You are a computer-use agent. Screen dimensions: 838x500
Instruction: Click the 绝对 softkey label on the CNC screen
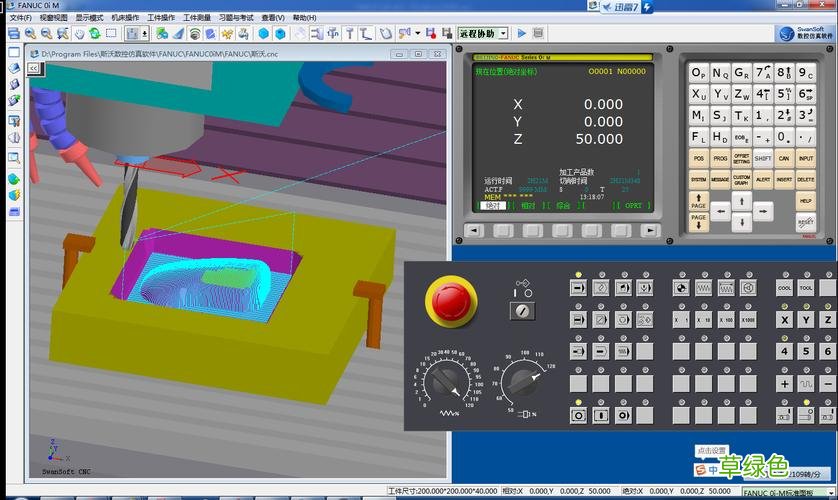(x=492, y=206)
